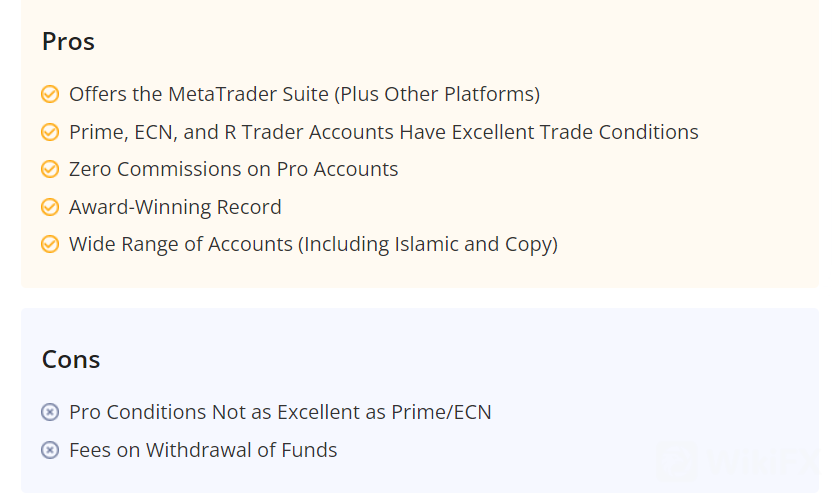Click the 'Cons' heading
Viewport: 832px width, 500px height.
coord(71,360)
